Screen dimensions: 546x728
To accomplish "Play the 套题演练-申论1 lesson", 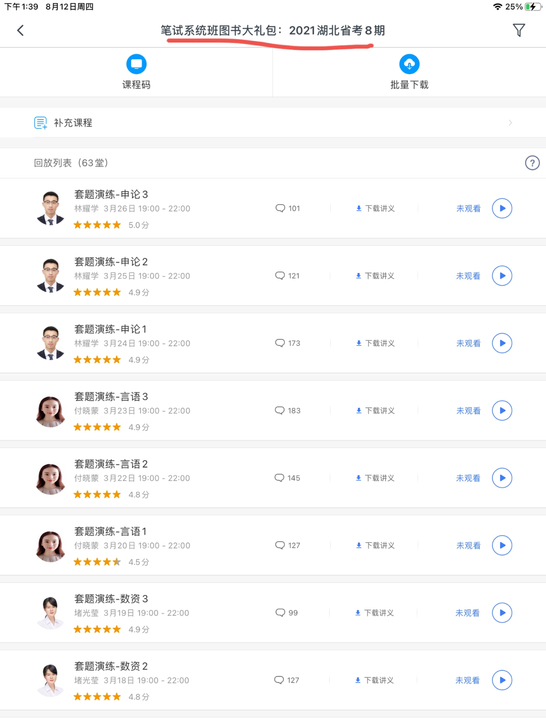I will (x=502, y=343).
